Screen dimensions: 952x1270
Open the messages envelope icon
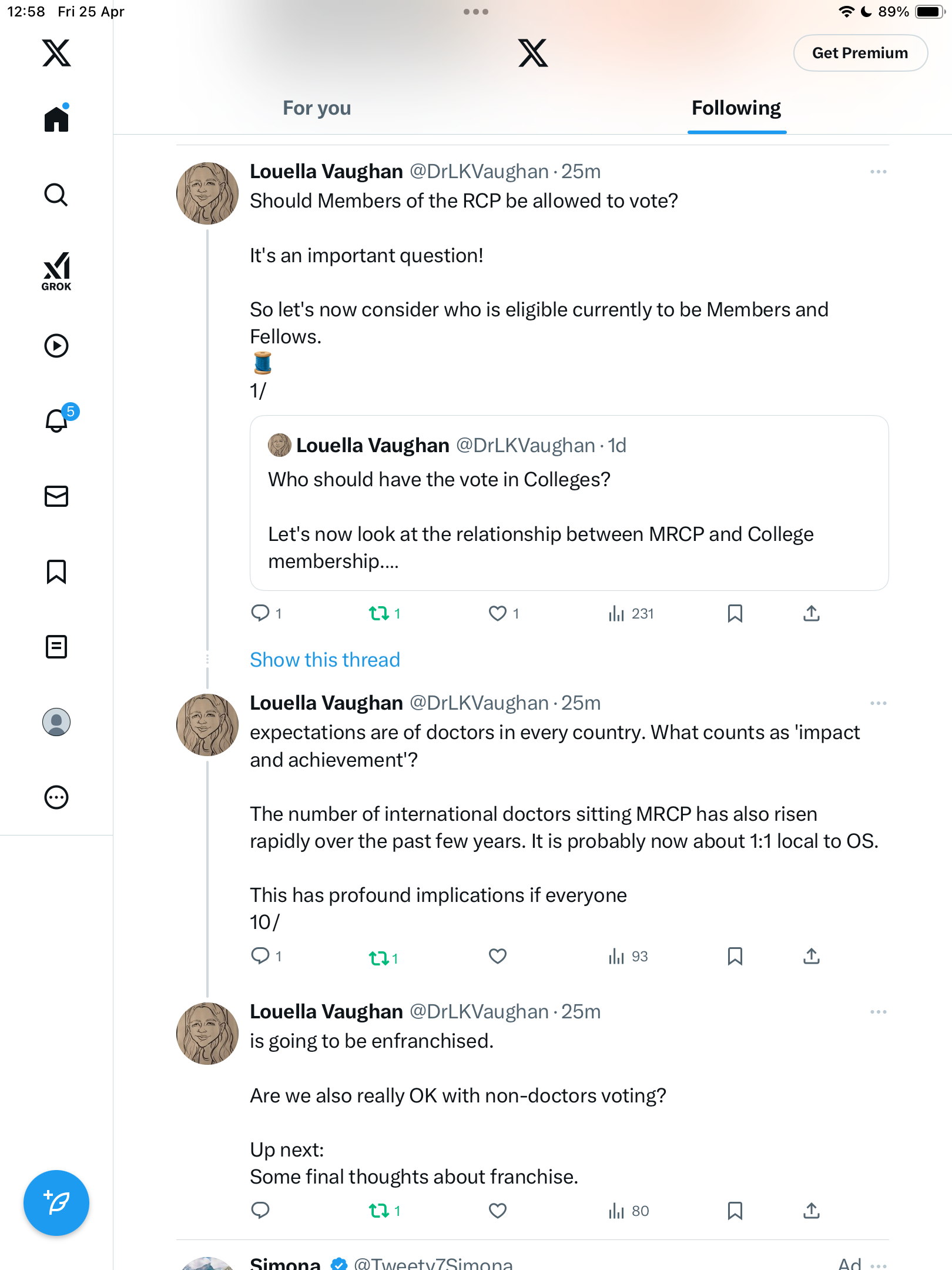[x=56, y=496]
